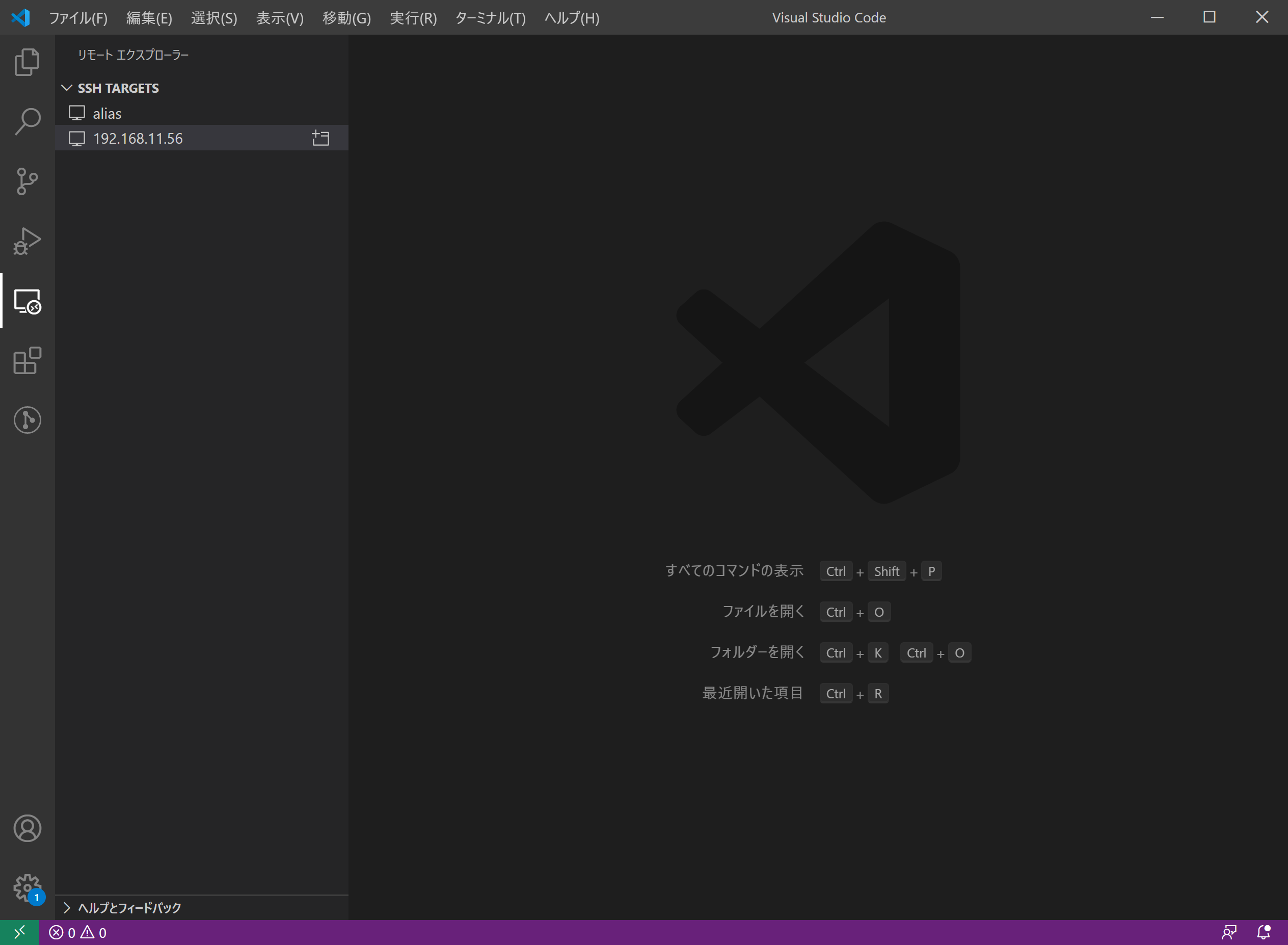The image size is (1288, 945).
Task: Click the VS Code logo in title bar
Action: pos(20,18)
